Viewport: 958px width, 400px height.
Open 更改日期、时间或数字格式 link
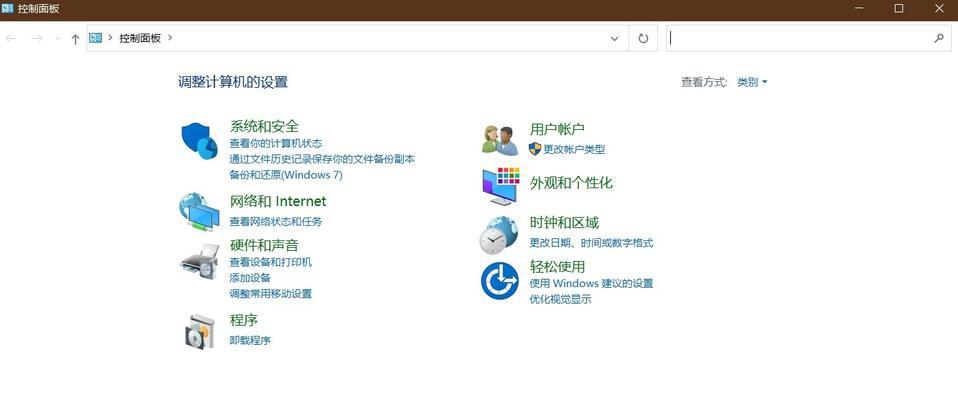pos(591,243)
